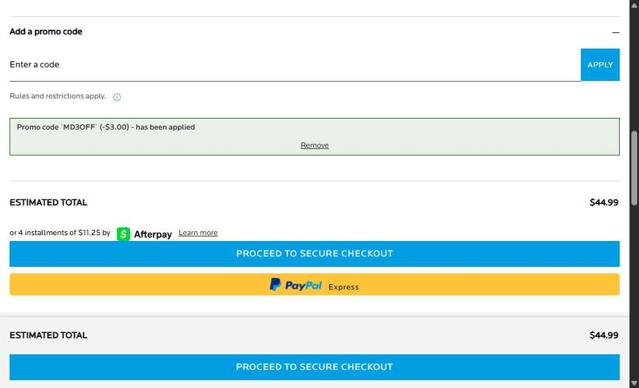This screenshot has height=388, width=639.
Task: Proceed to secure checkout above PayPal button
Action: tap(315, 254)
